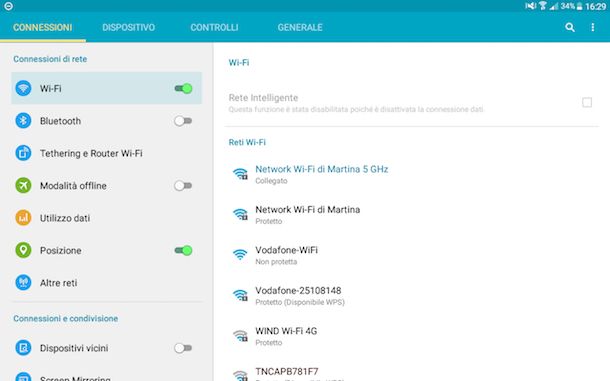Tap the Posizione label
Image resolution: width=610 pixels, height=381 pixels.
[61, 251]
